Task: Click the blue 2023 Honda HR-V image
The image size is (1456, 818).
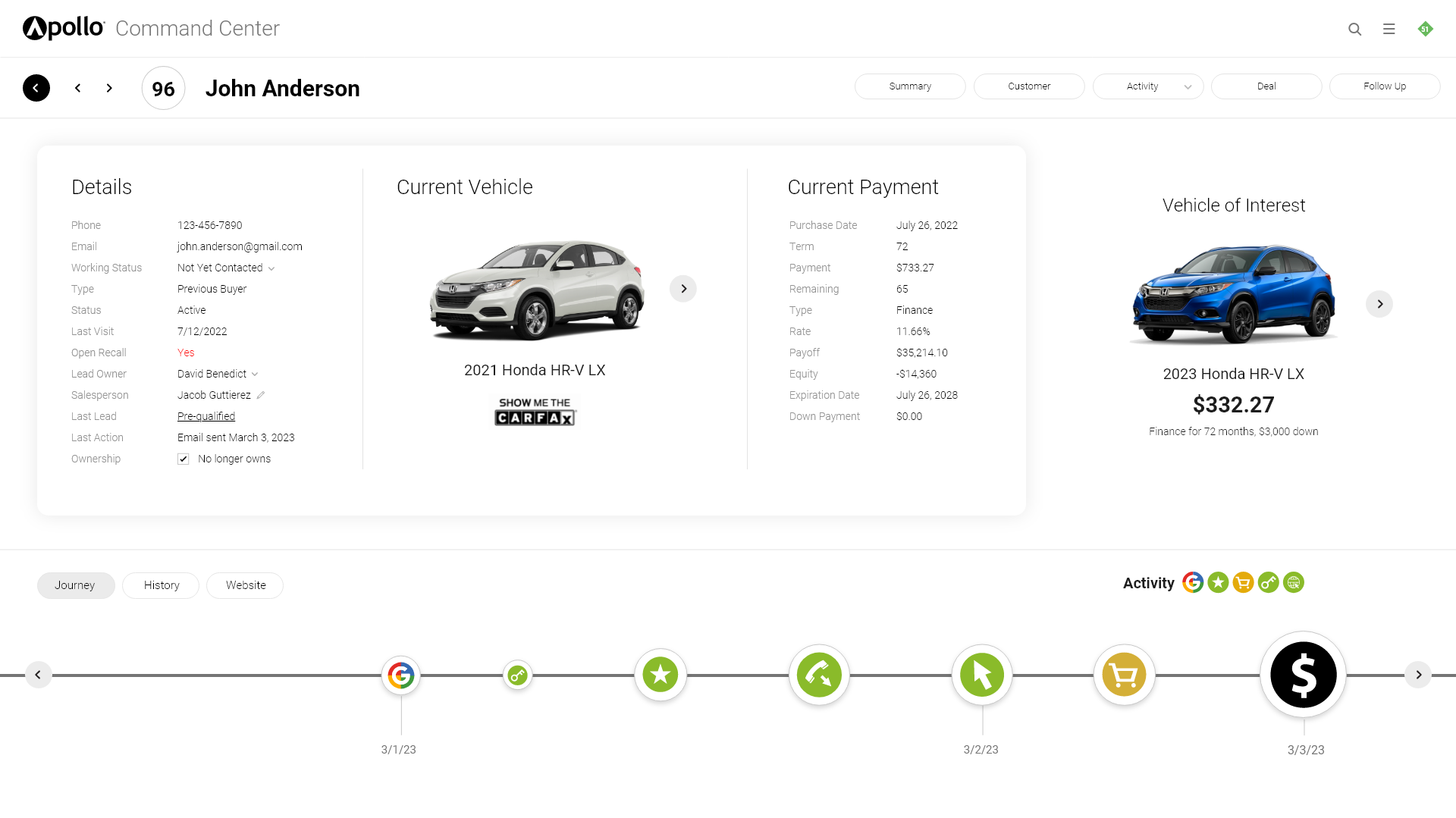Action: (1234, 294)
